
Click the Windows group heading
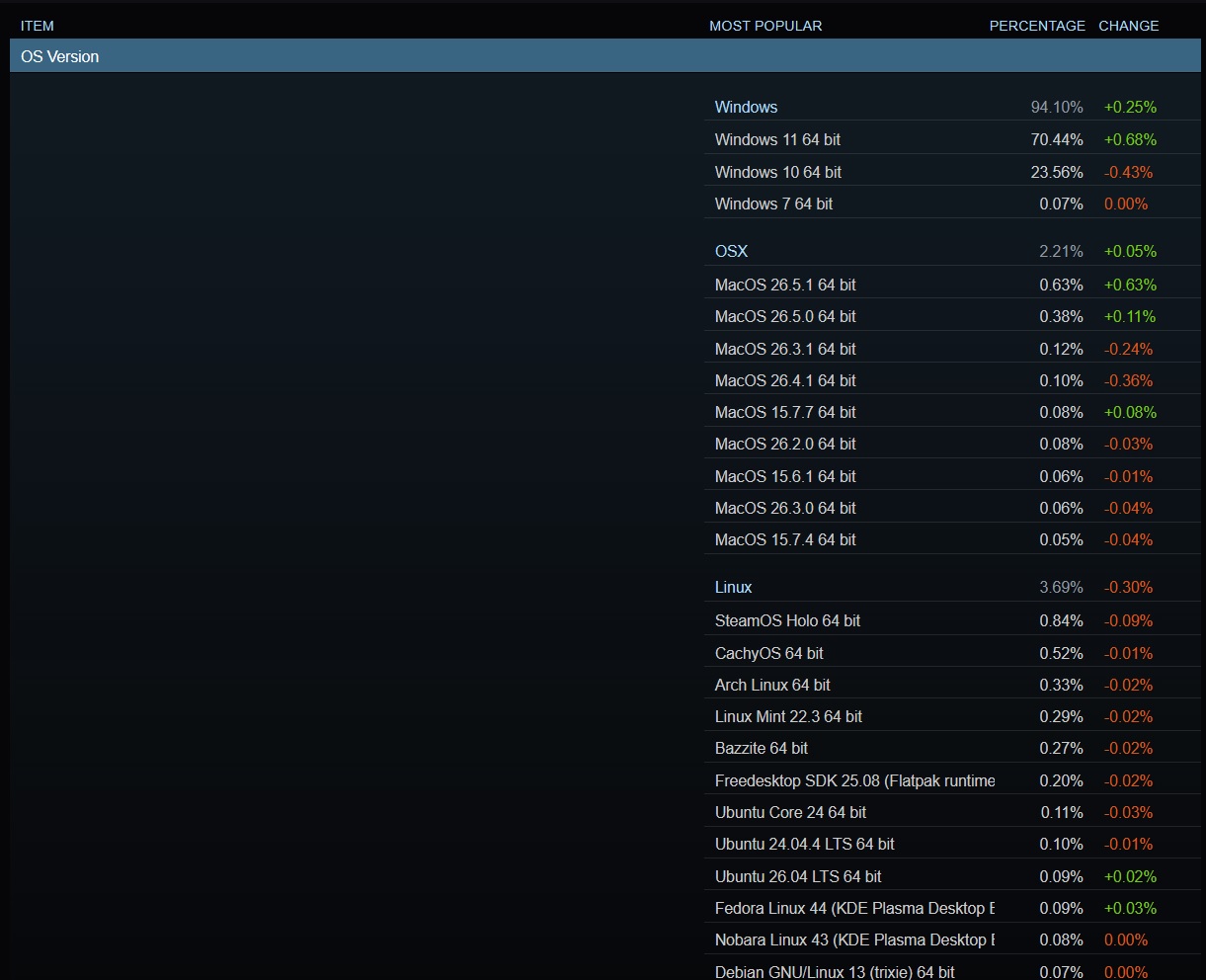click(746, 107)
